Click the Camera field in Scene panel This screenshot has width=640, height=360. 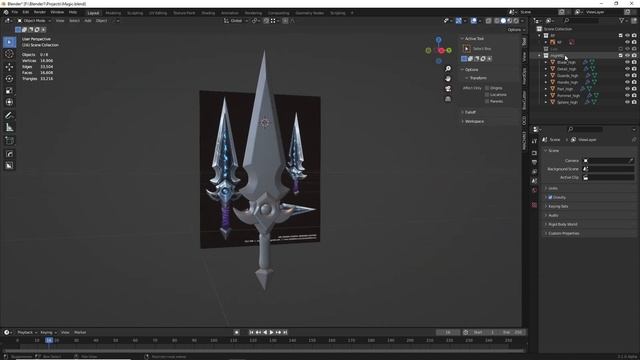[x=608, y=161]
